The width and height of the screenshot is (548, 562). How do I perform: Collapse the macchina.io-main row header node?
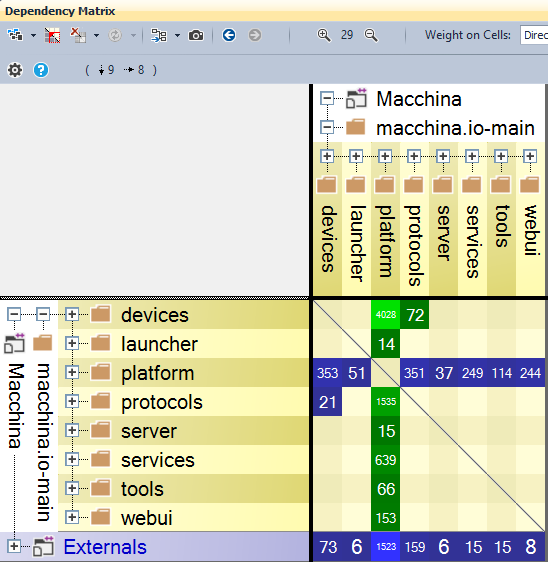click(43, 314)
